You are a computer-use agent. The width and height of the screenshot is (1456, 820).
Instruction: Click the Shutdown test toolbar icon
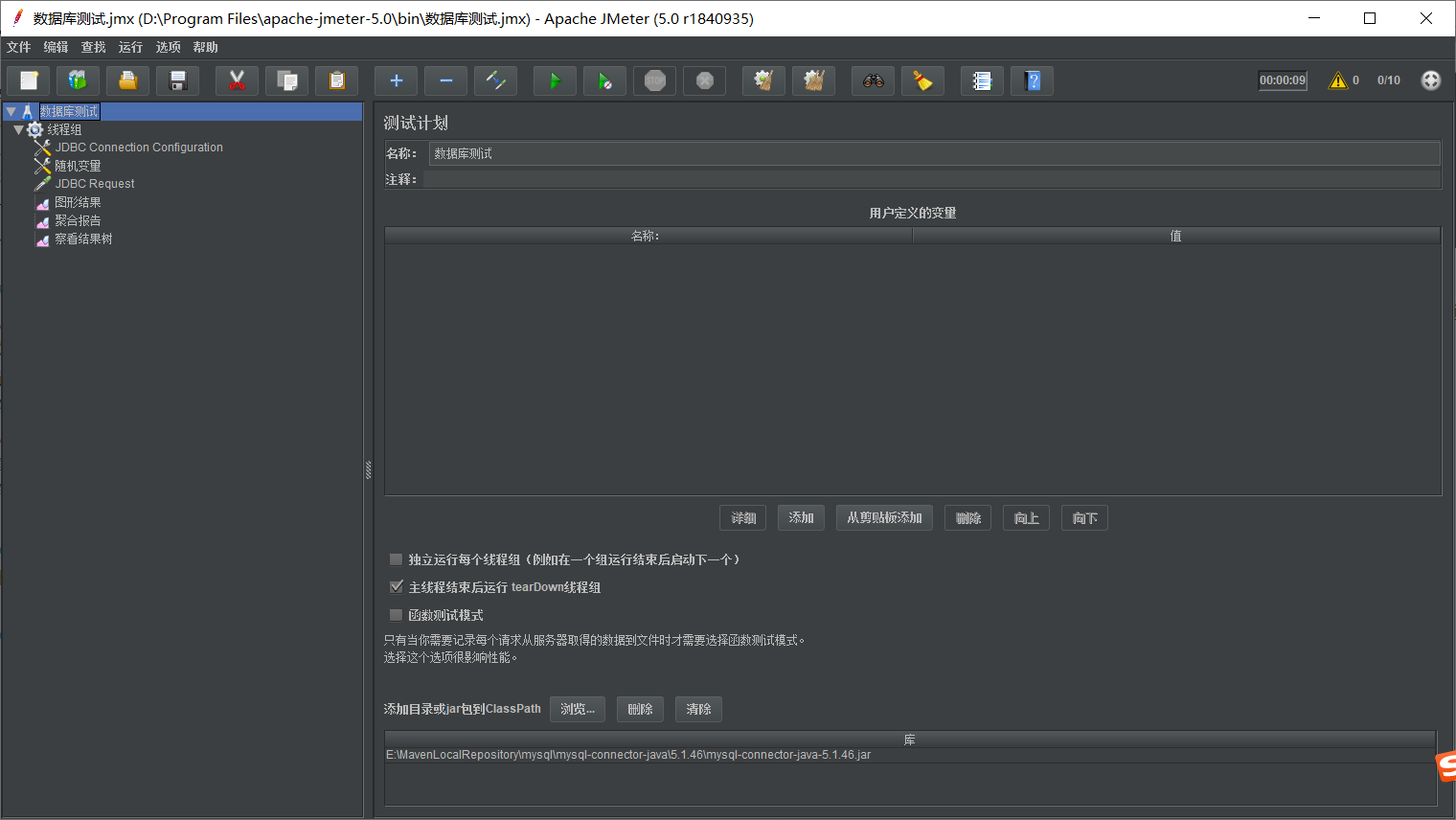click(705, 81)
